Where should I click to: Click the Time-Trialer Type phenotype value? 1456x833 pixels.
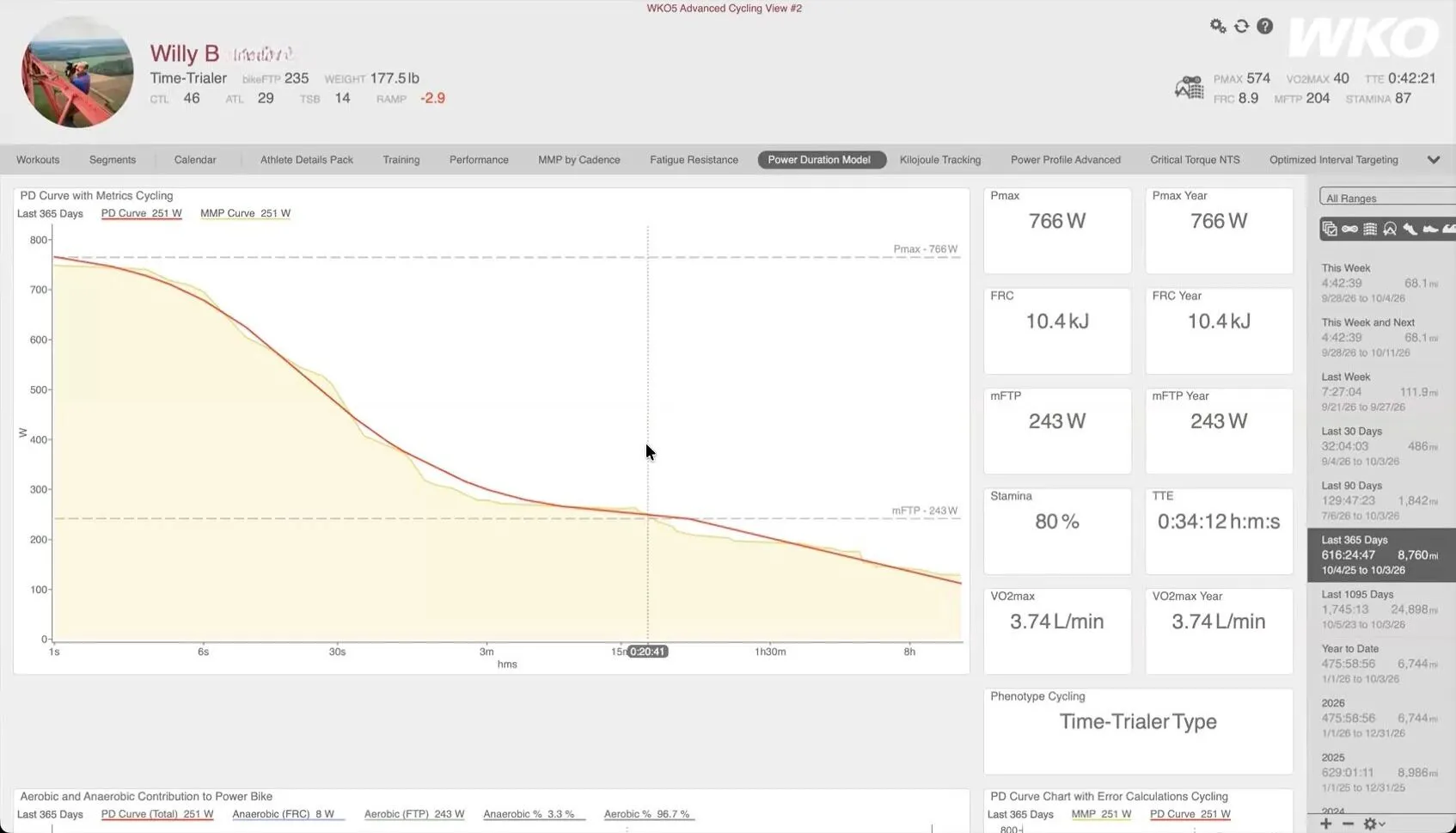click(x=1138, y=722)
